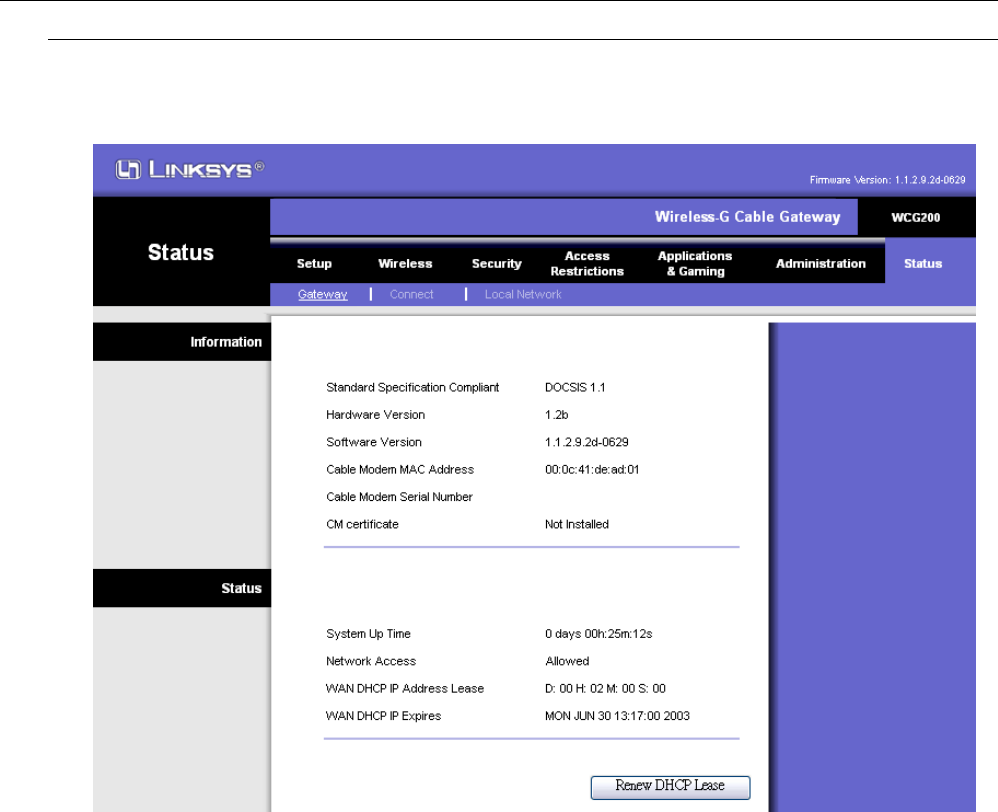
Task: Click the Standard Specification Compliant label
Action: point(412,388)
